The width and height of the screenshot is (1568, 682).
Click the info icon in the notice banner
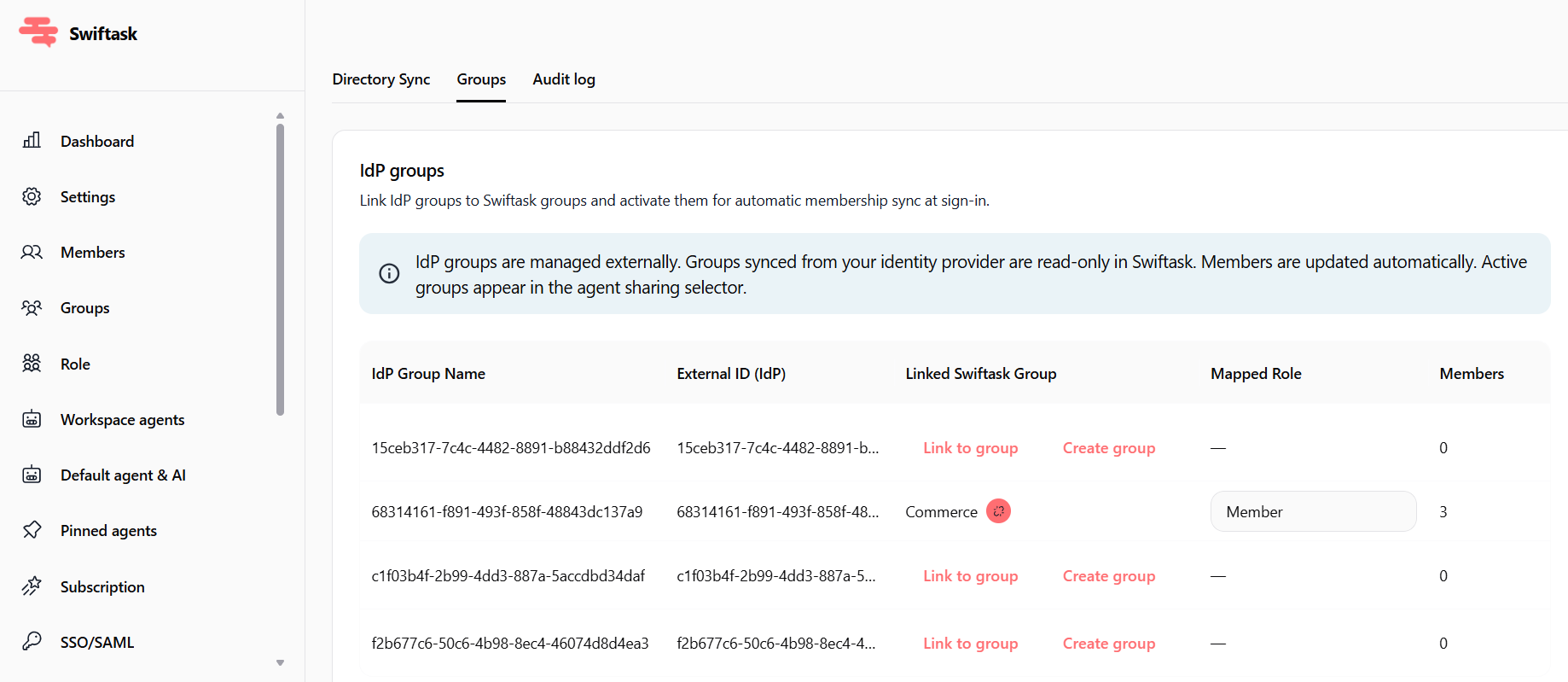[x=389, y=273]
